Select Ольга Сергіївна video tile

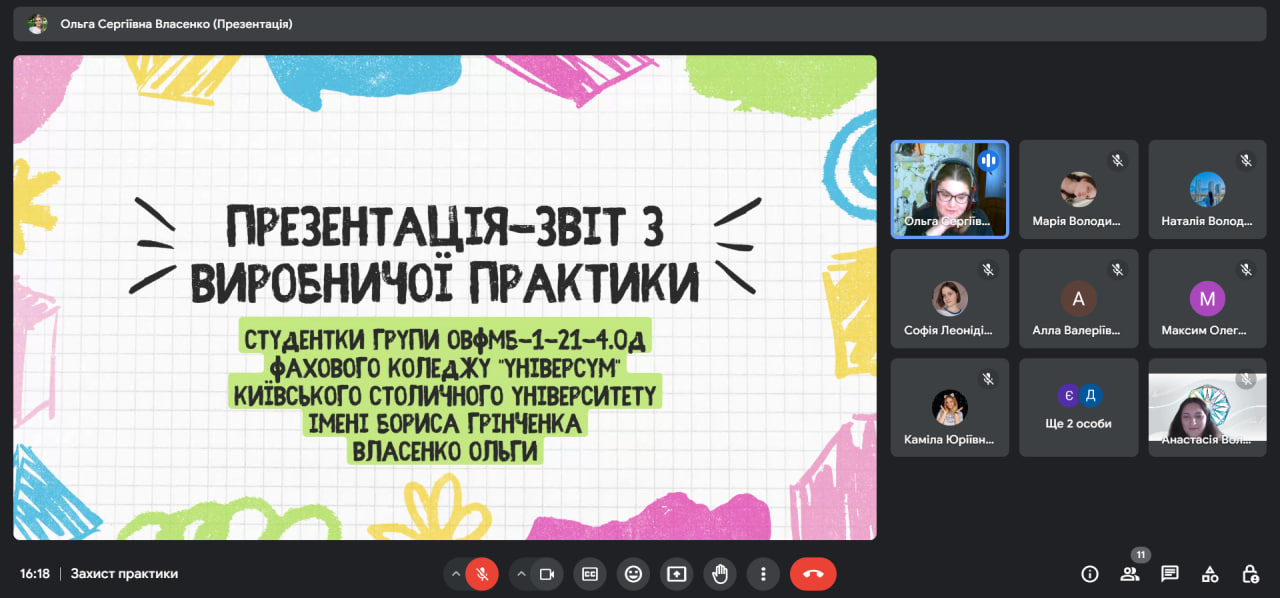[x=950, y=189]
